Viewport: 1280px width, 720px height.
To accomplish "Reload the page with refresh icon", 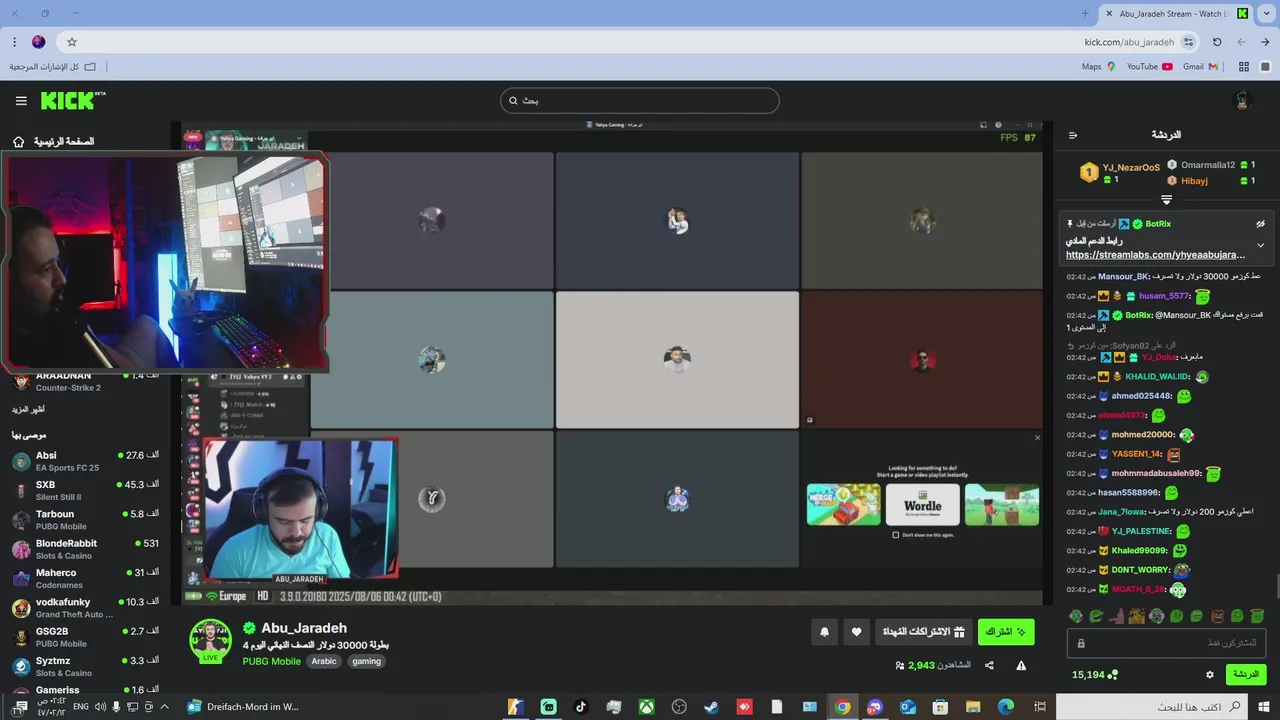I will (x=1217, y=42).
